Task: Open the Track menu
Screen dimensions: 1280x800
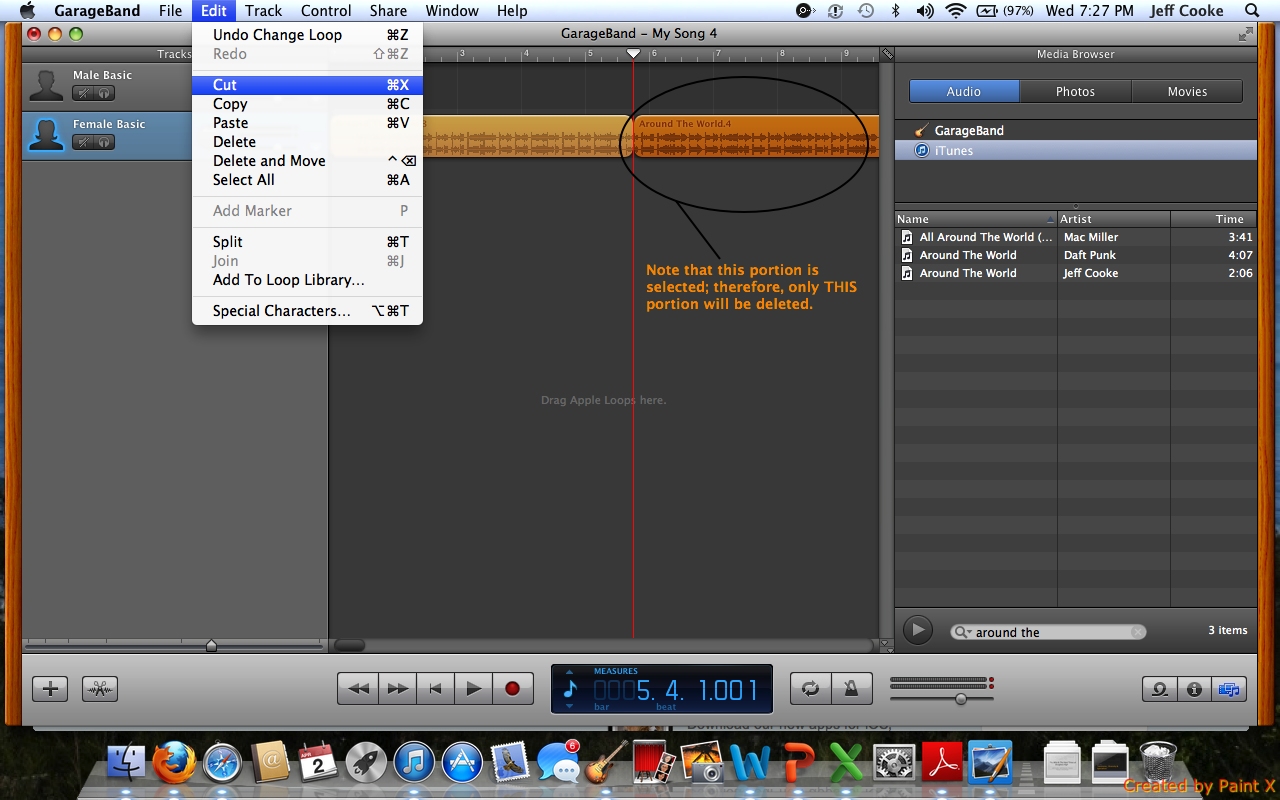Action: [x=264, y=11]
